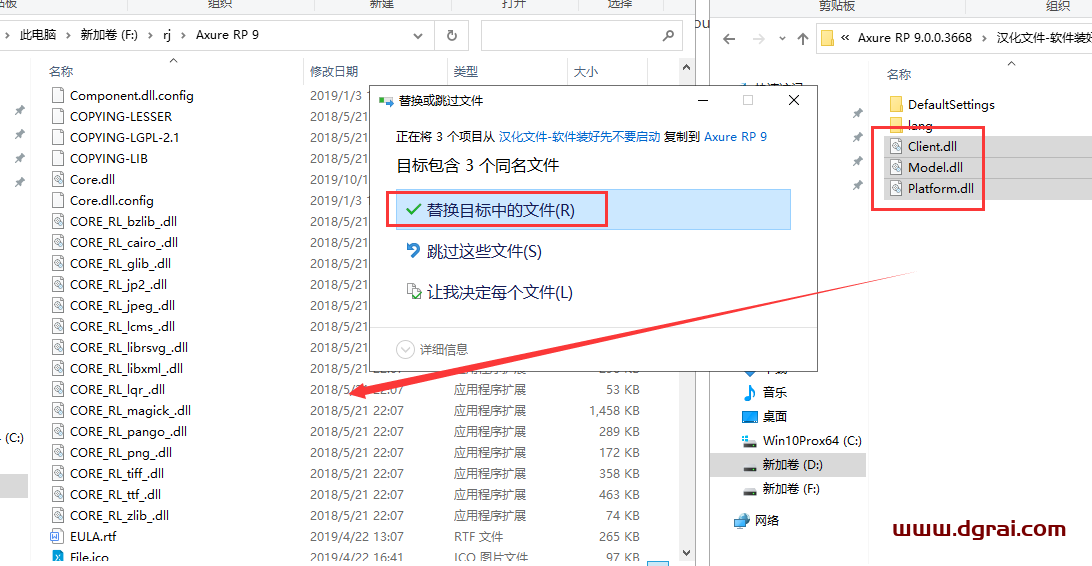
Task: Click 53 KB size of CORE_RL_lqr_.dll
Action: coord(623,389)
